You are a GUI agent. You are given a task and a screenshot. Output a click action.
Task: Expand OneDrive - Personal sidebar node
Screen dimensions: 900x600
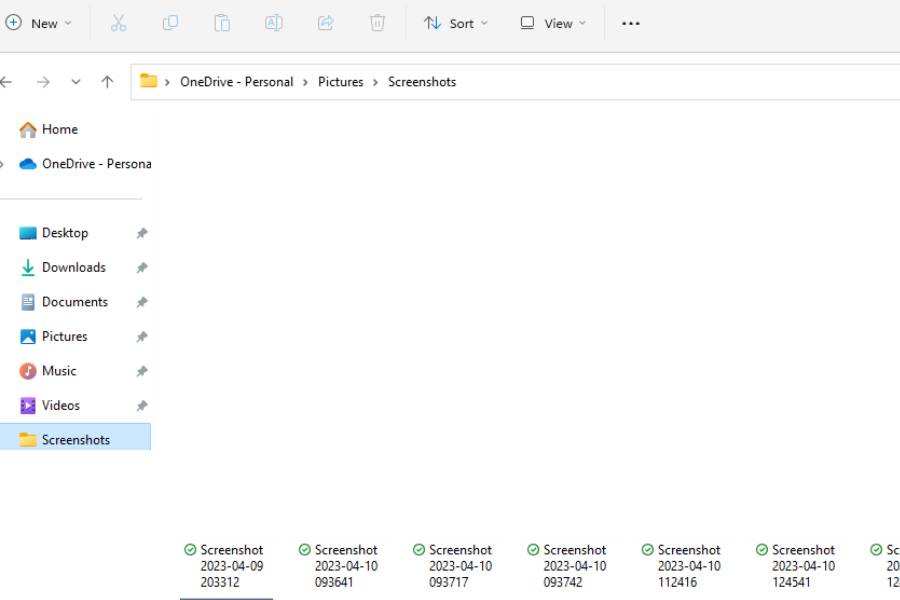click(x=2, y=164)
